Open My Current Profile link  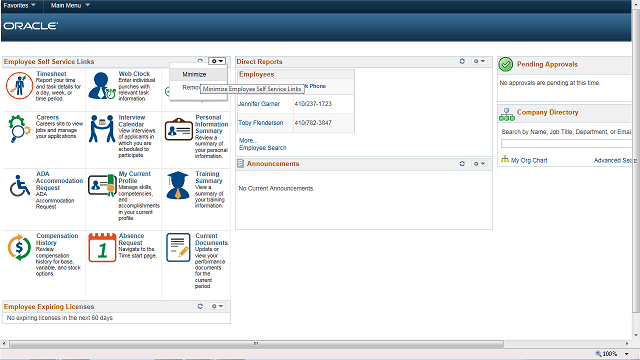(134, 177)
